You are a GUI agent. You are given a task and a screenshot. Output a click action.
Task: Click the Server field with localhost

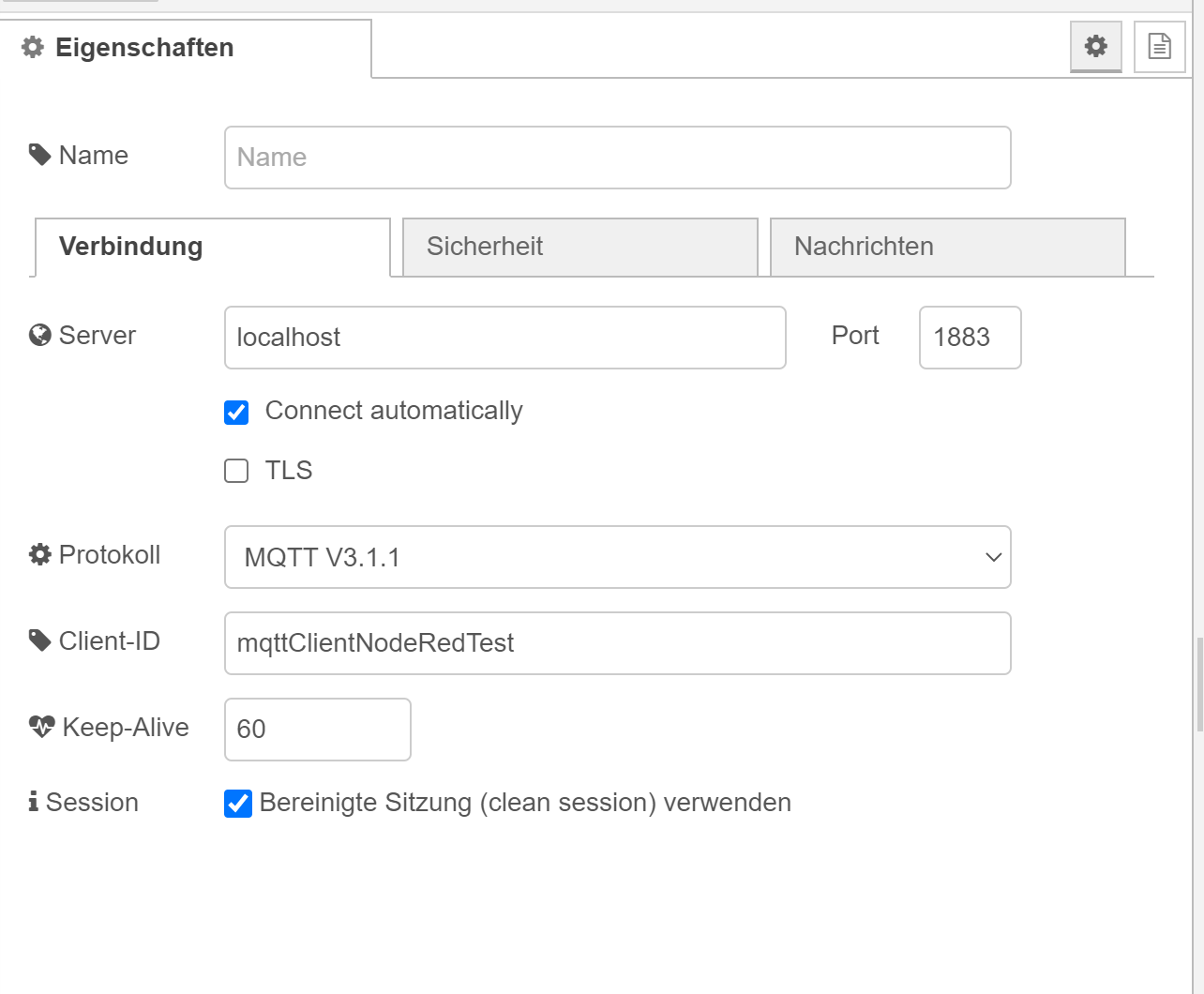pyautogui.click(x=505, y=338)
